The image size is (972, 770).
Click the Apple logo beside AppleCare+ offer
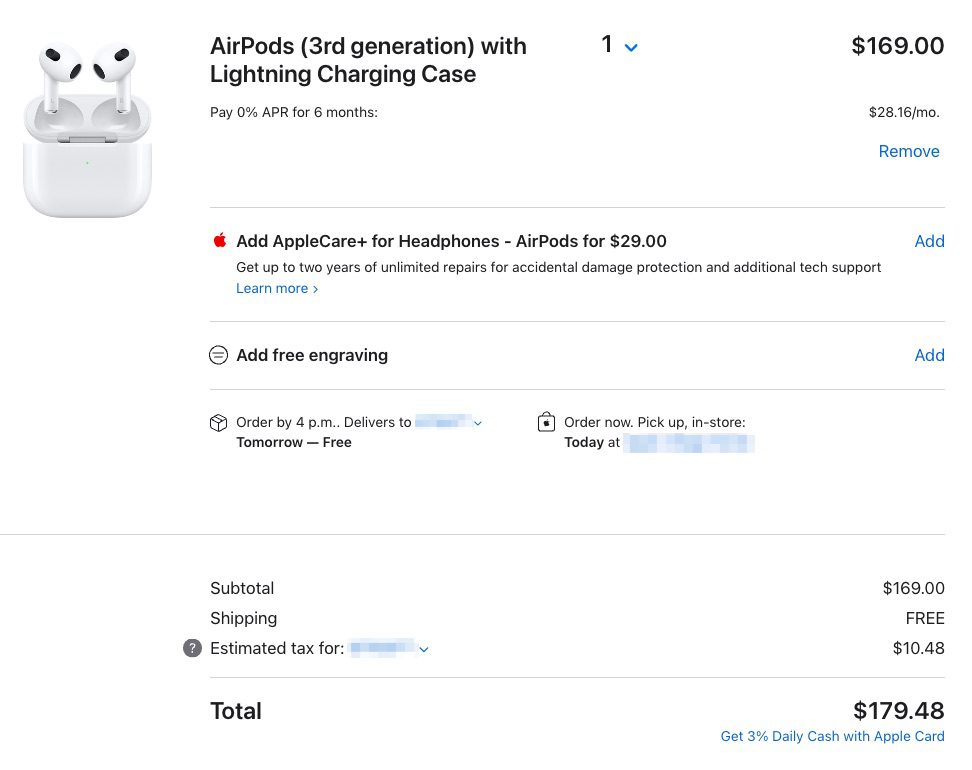(218, 241)
